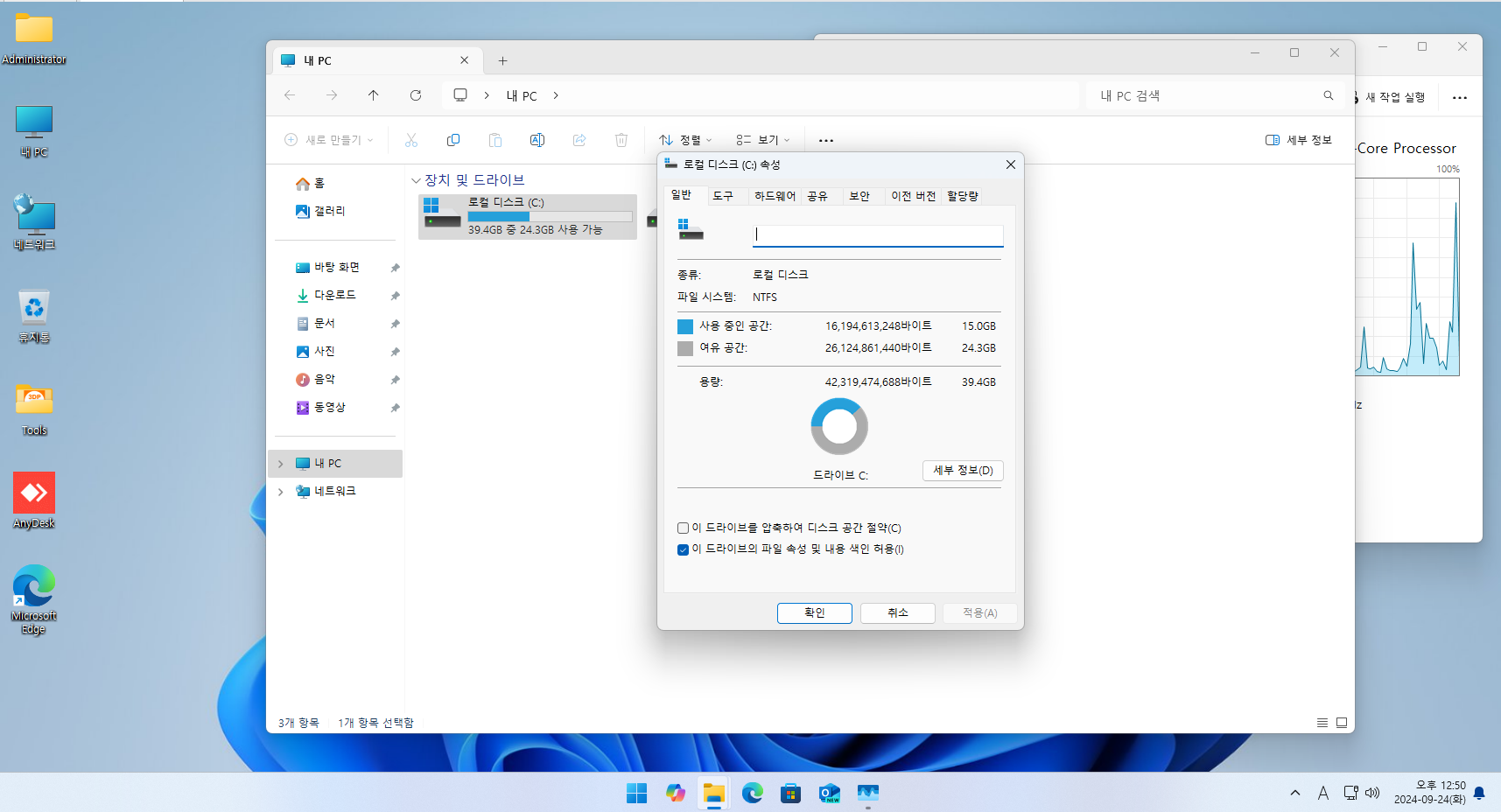Open a new Explorer tab with the plus button
This screenshot has width=1501, height=812.
[502, 60]
